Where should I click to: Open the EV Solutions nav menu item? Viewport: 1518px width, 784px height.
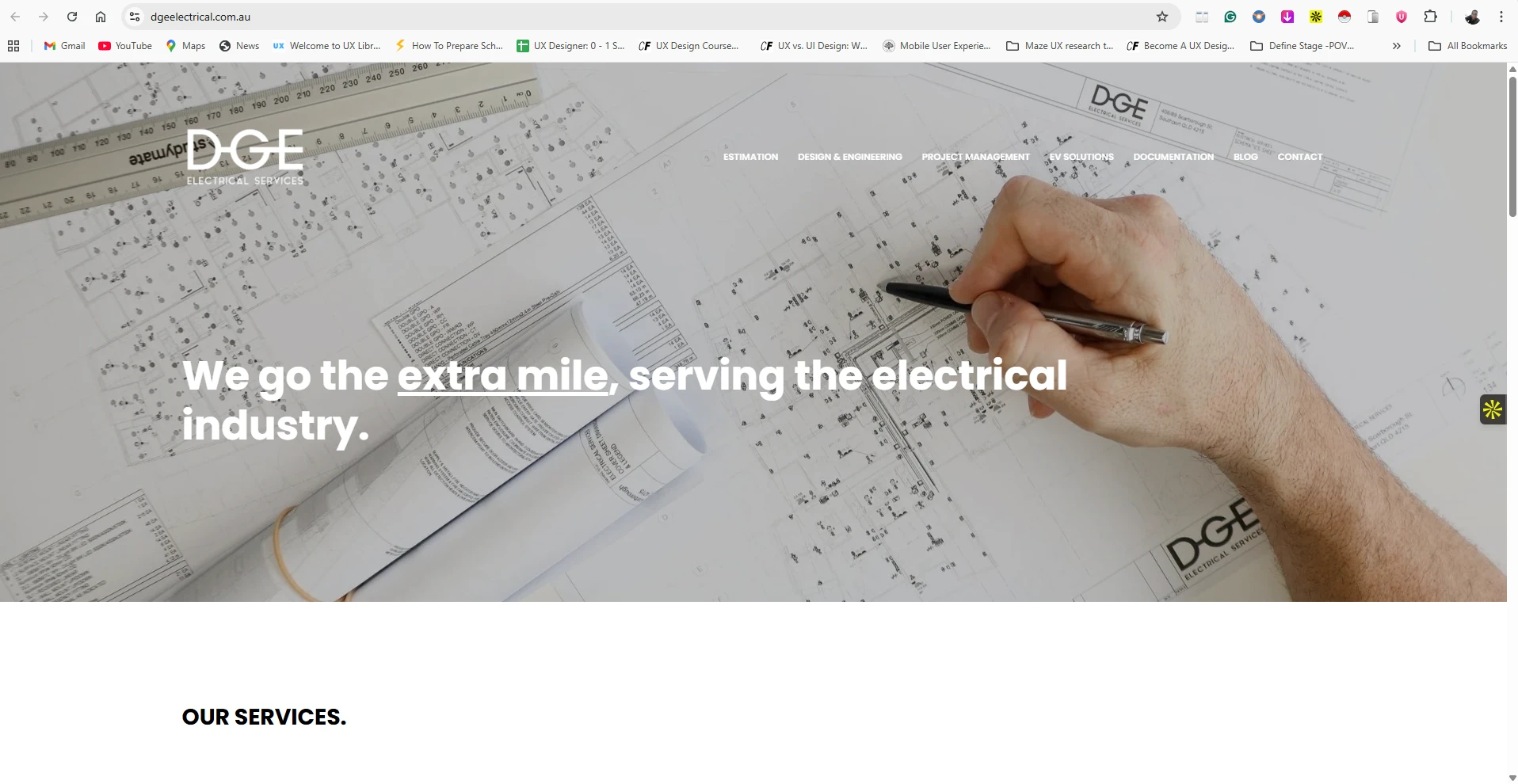pyautogui.click(x=1081, y=157)
